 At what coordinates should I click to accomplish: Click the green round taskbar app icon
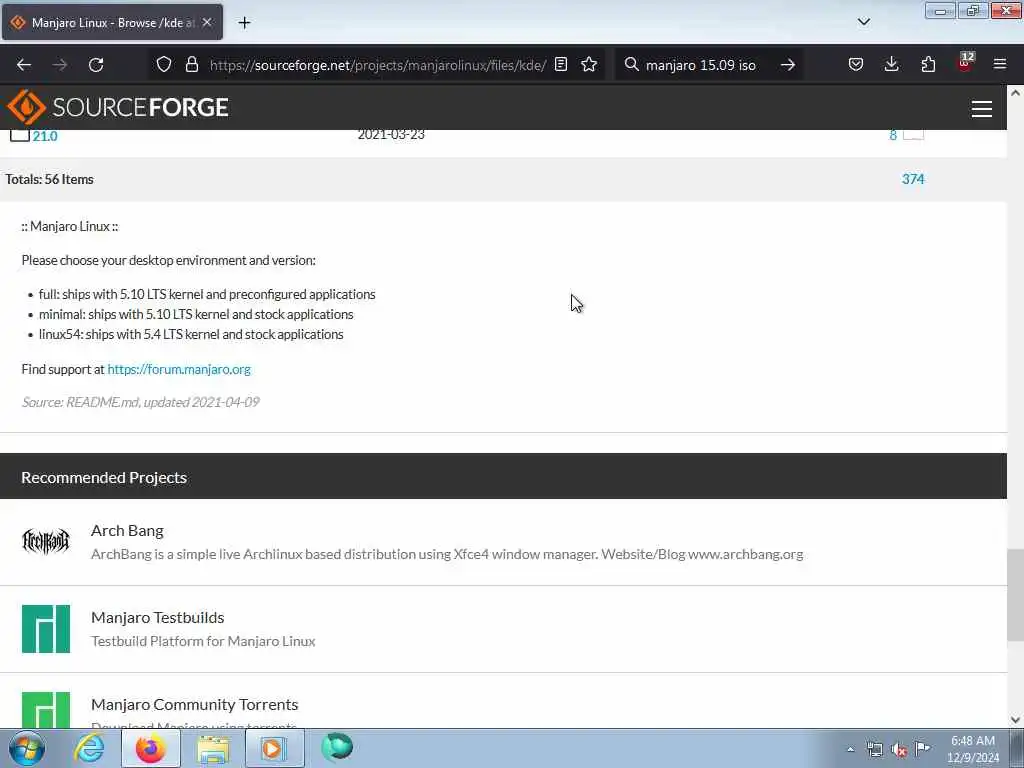pos(337,747)
